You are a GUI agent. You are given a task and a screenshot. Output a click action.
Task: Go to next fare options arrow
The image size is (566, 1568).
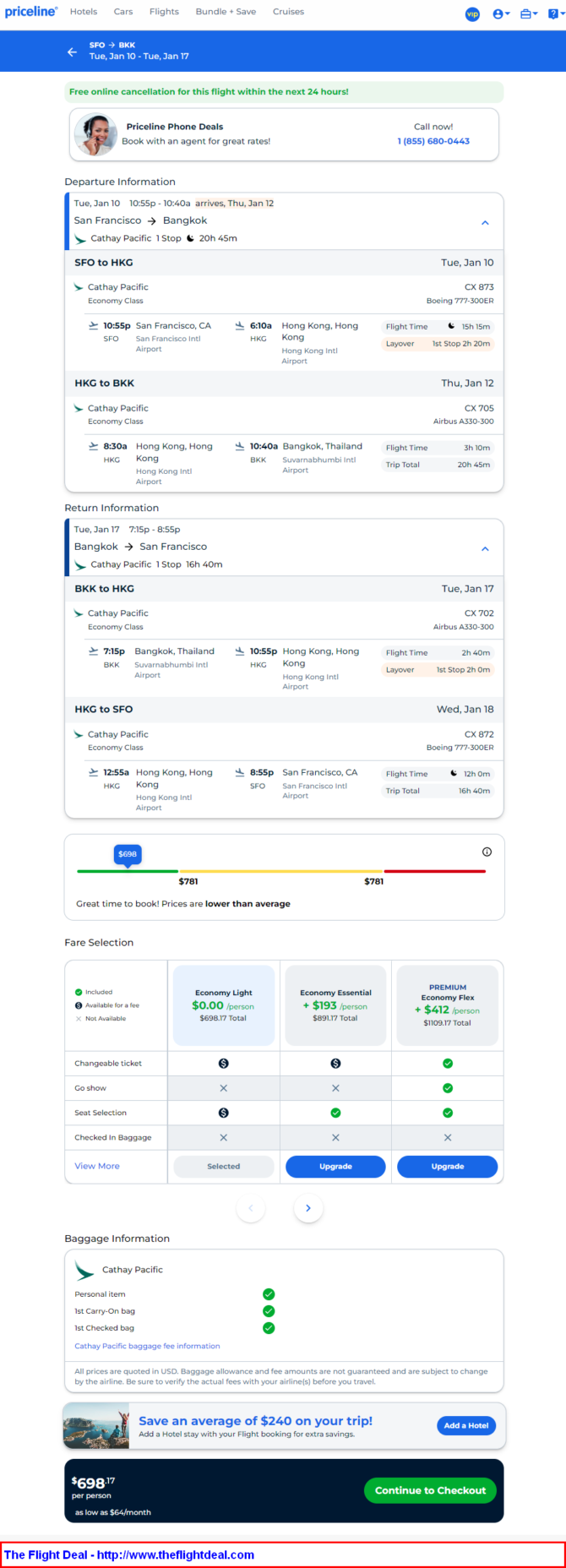(x=308, y=1208)
